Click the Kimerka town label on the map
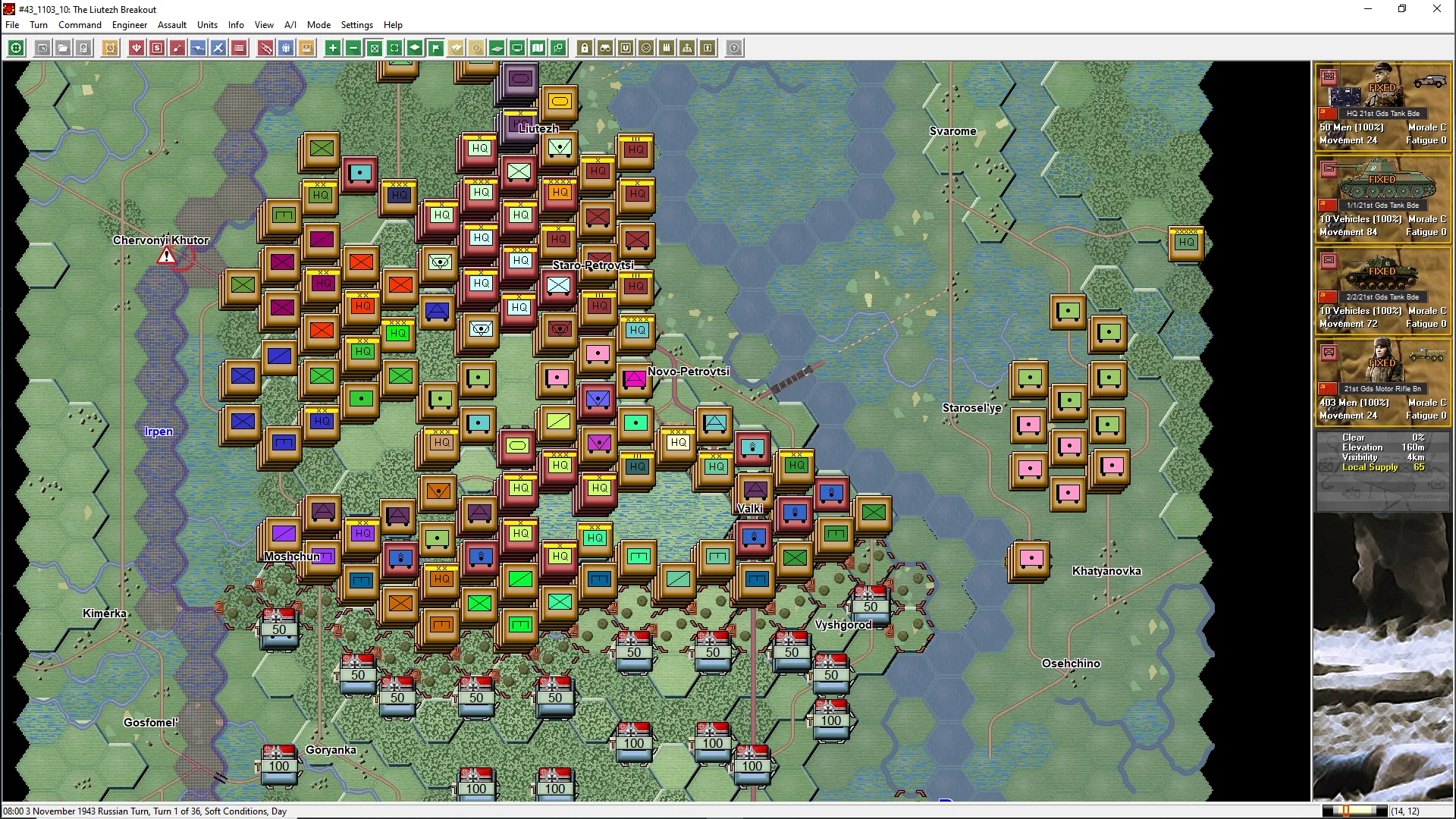Image resolution: width=1456 pixels, height=819 pixels. tap(105, 613)
